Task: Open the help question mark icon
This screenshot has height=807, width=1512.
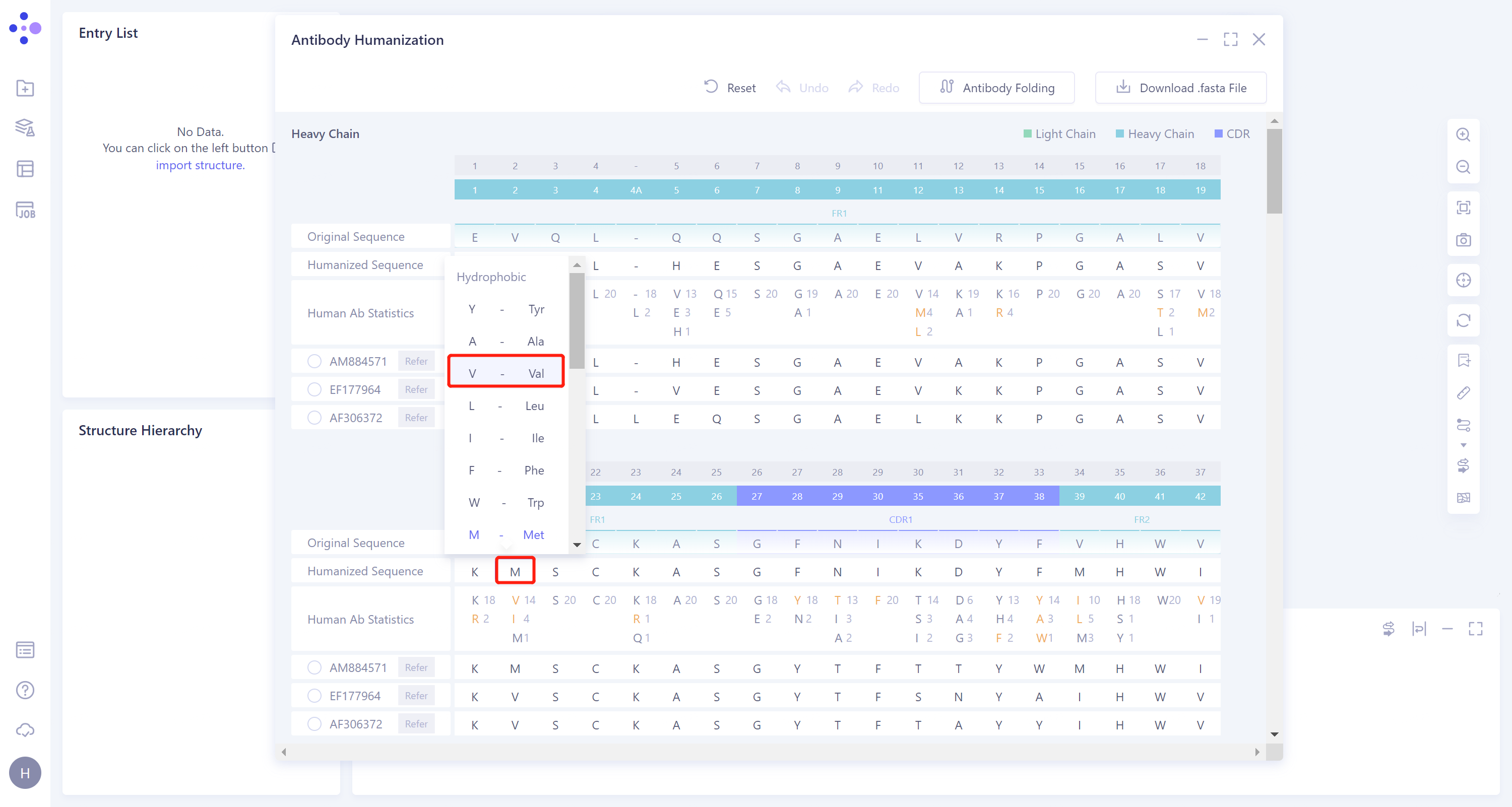Action: pyautogui.click(x=25, y=690)
